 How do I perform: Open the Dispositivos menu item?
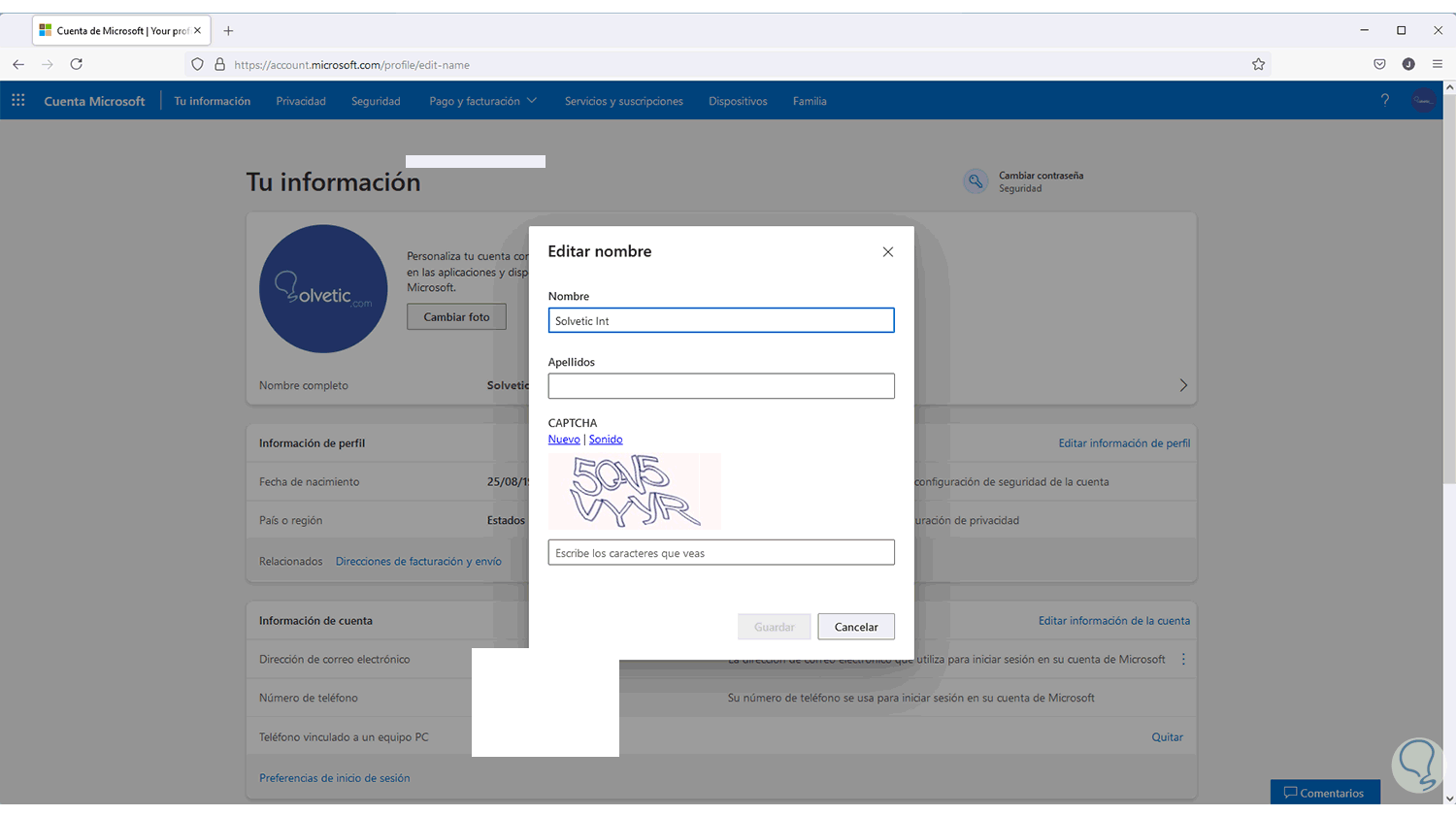738,101
